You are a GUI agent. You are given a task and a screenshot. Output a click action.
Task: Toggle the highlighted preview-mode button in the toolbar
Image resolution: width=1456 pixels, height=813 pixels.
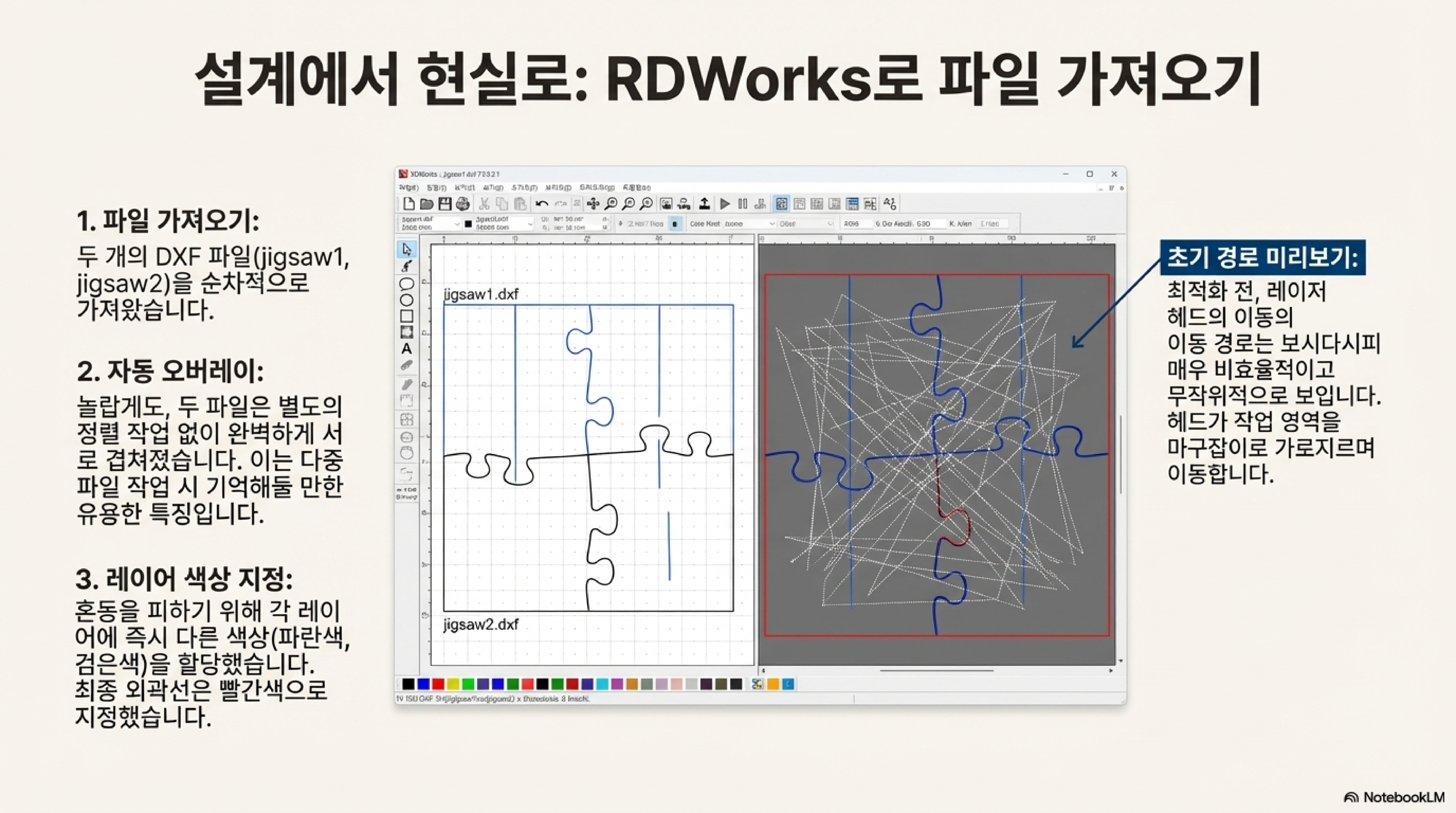tap(781, 204)
